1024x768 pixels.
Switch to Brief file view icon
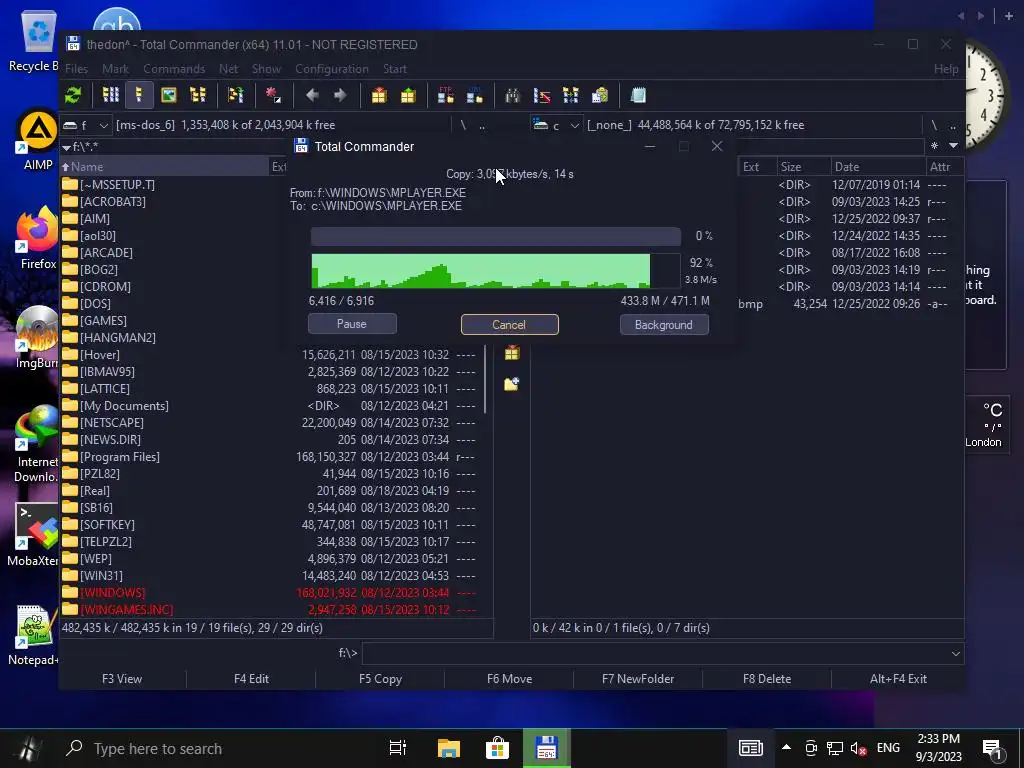(110, 95)
